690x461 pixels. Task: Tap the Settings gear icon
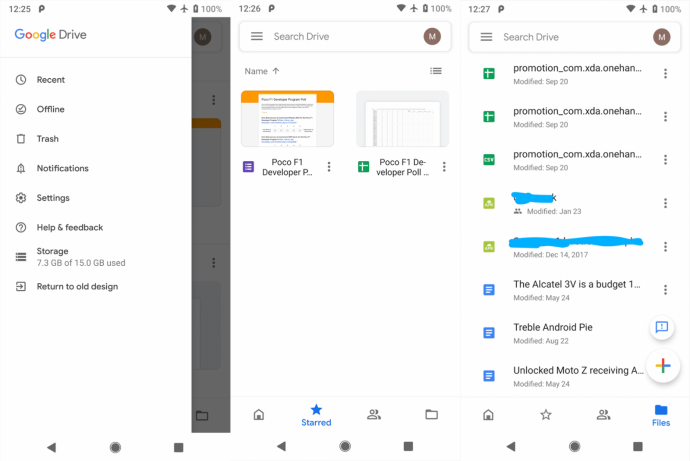21,198
